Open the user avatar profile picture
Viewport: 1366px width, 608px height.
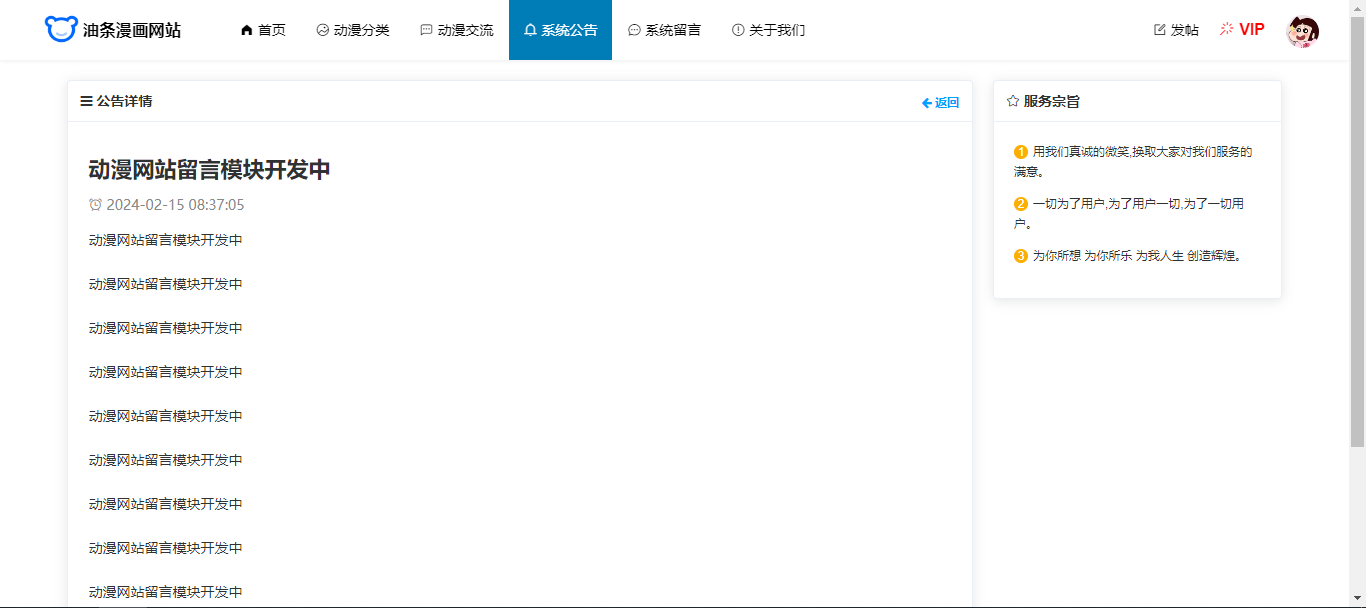1302,31
